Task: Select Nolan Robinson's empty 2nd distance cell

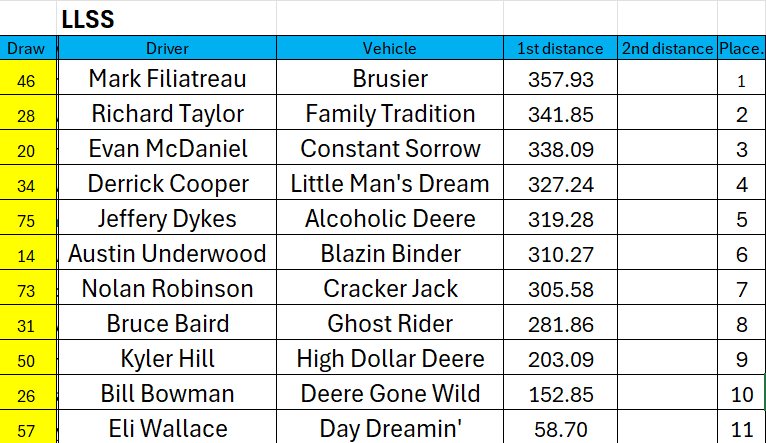Action: coord(667,289)
